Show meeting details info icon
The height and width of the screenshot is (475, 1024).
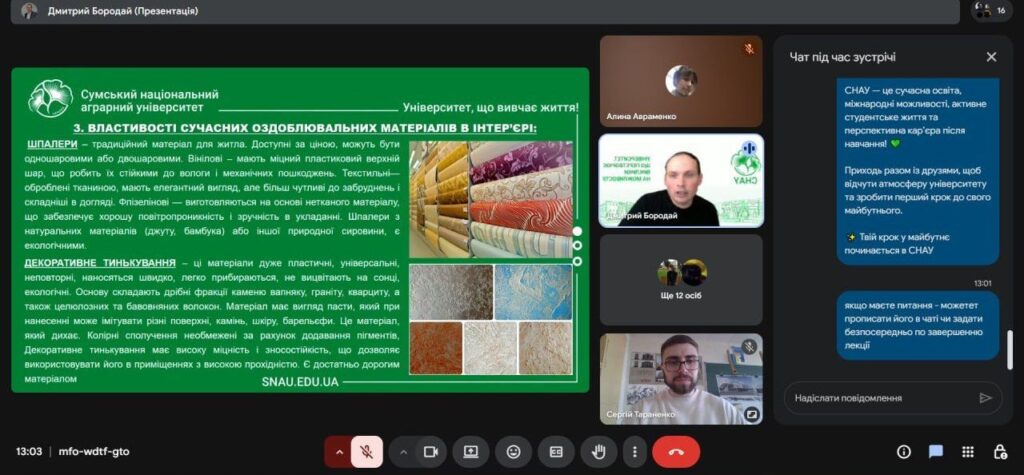pyautogui.click(x=904, y=452)
